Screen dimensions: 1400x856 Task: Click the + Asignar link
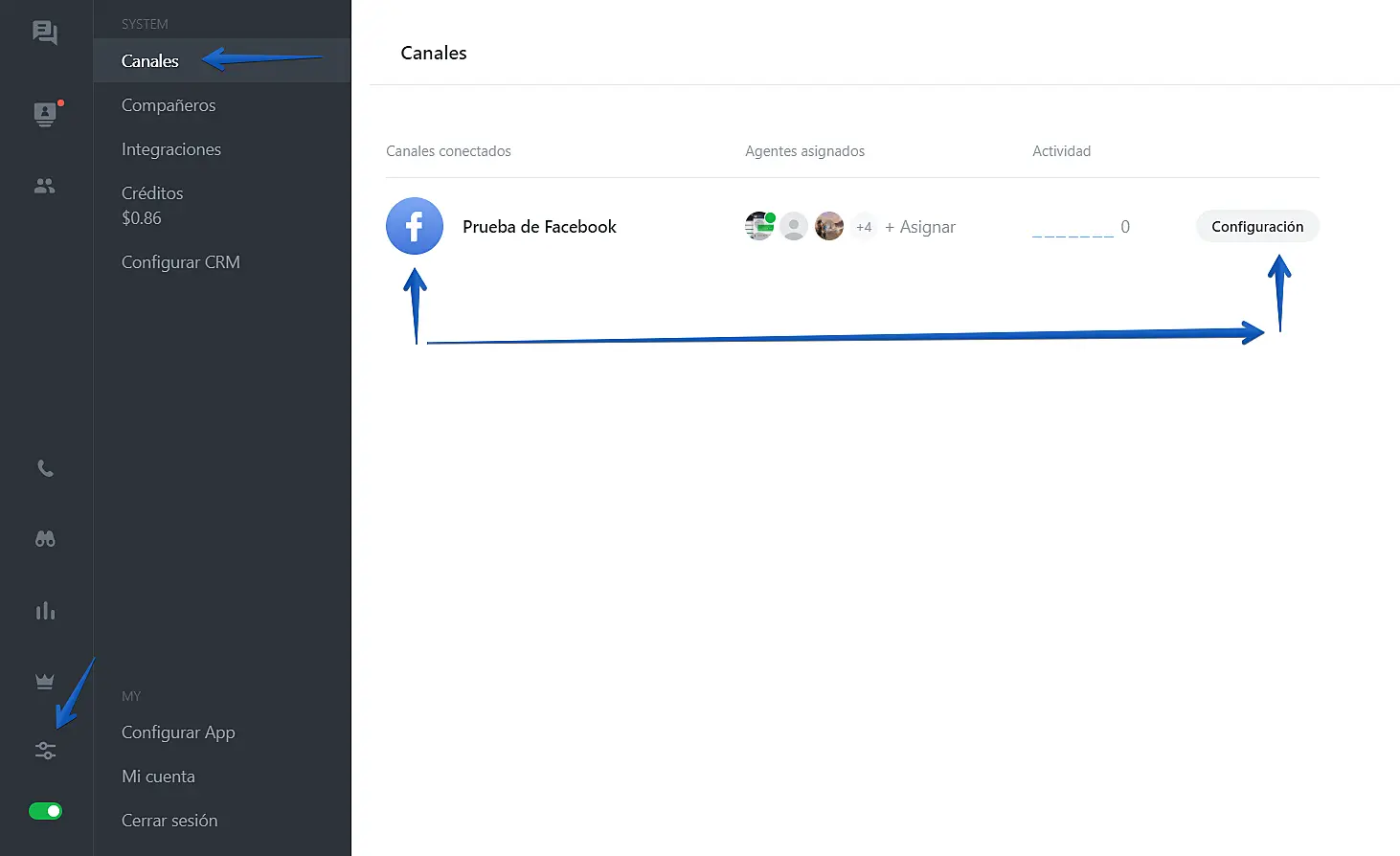[920, 227]
